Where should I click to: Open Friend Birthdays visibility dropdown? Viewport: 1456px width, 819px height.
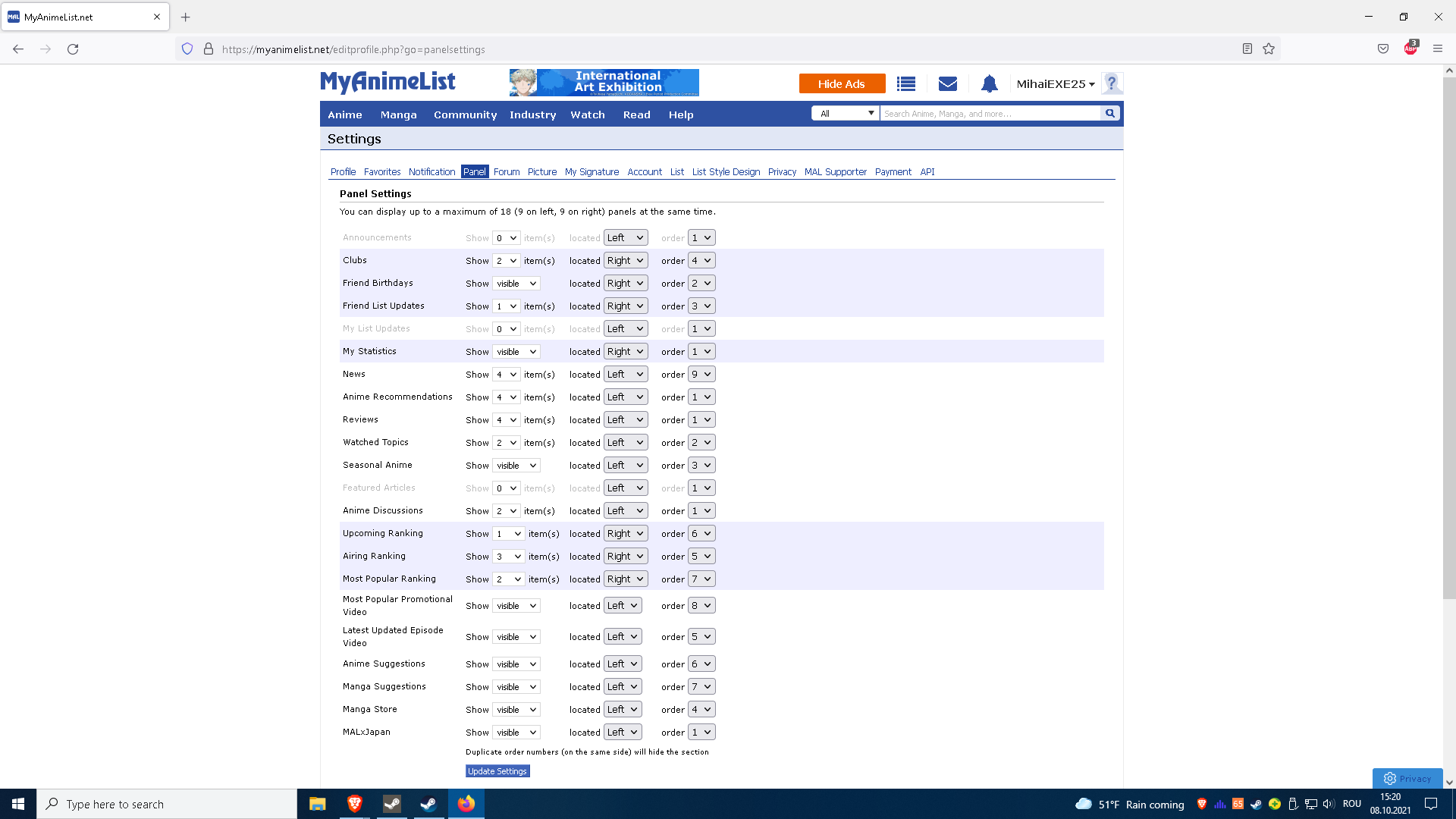click(x=516, y=284)
